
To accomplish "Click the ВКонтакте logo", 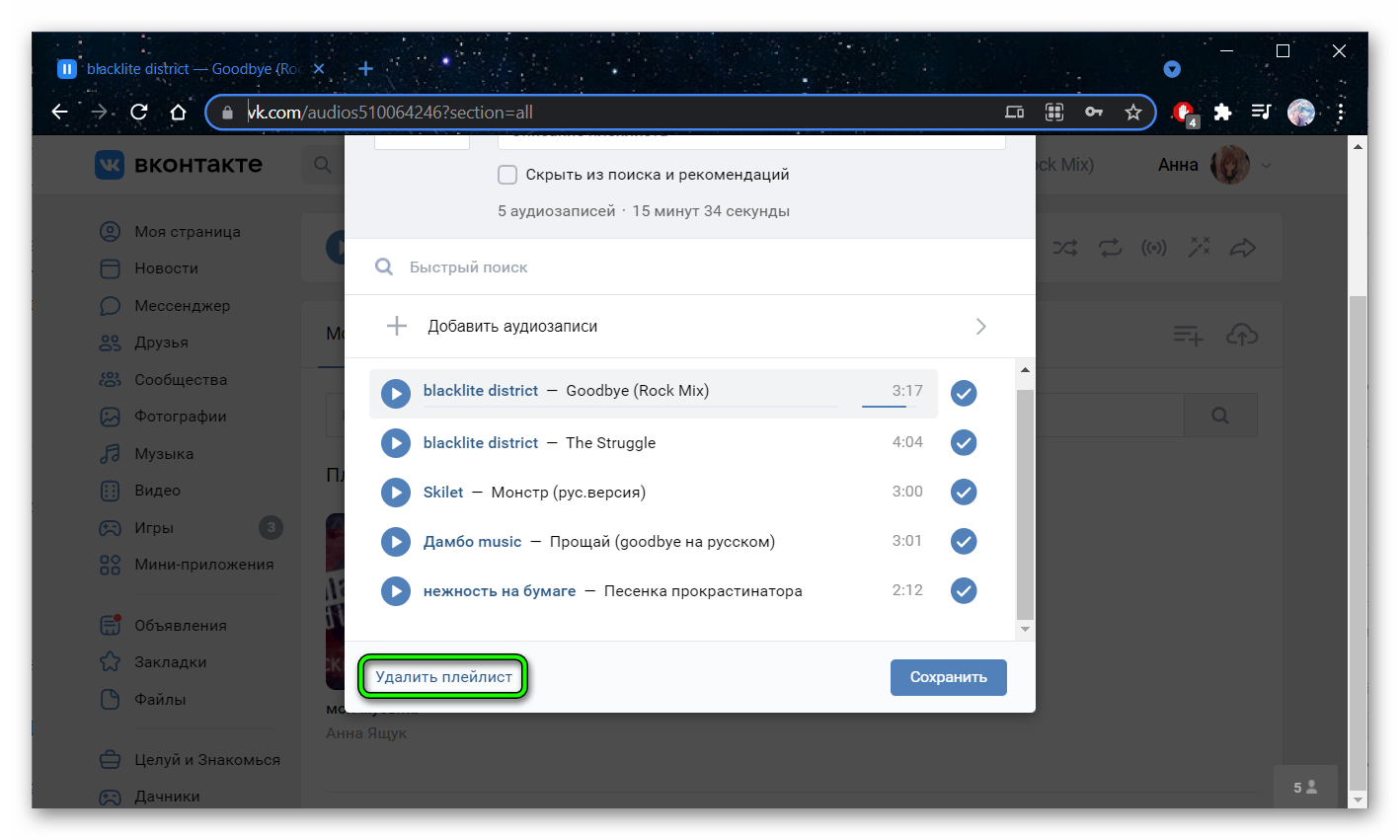I will pos(179,165).
